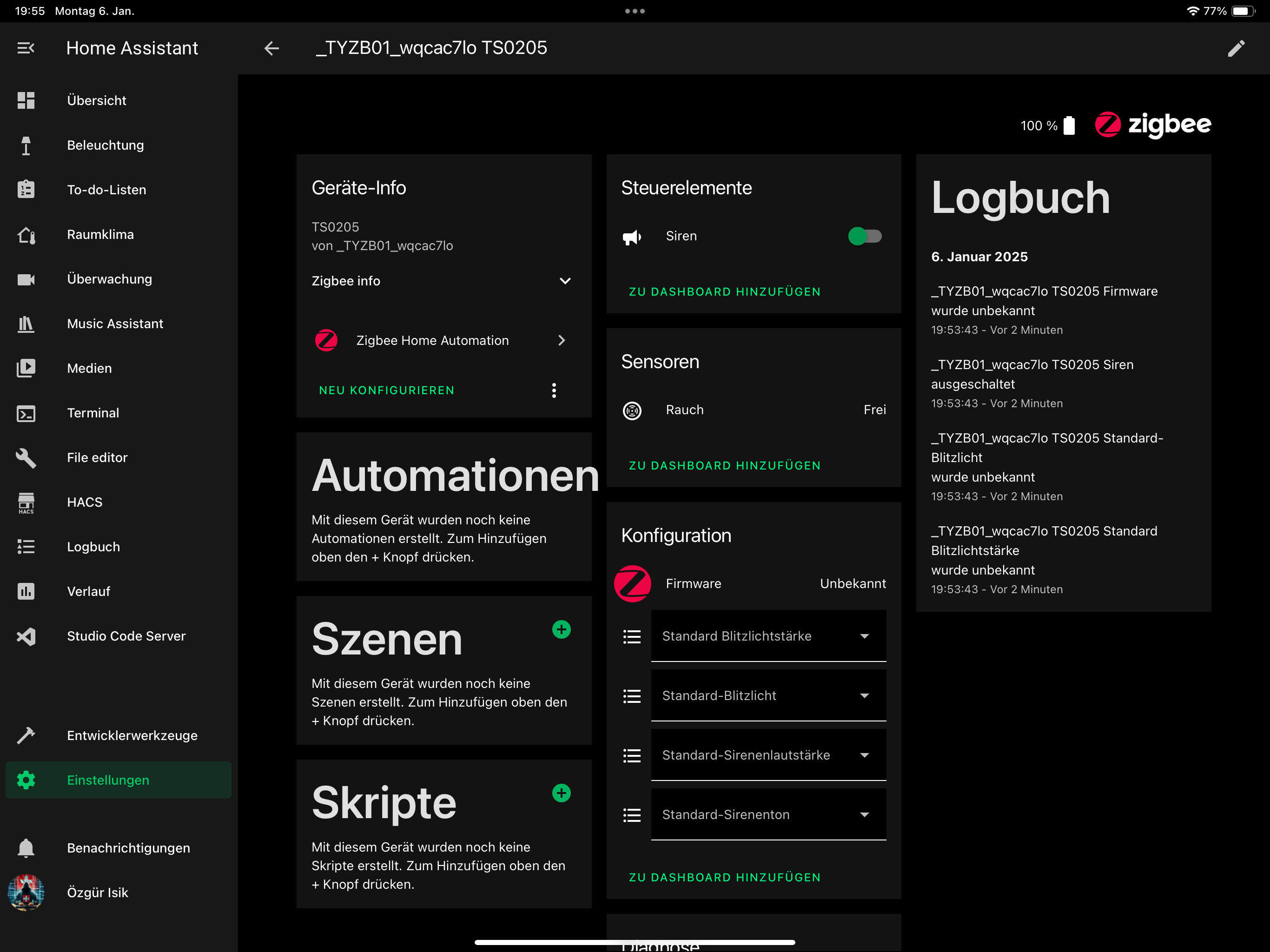This screenshot has height=952, width=1270.
Task: Open the Music Assistant library icon
Action: (26, 324)
